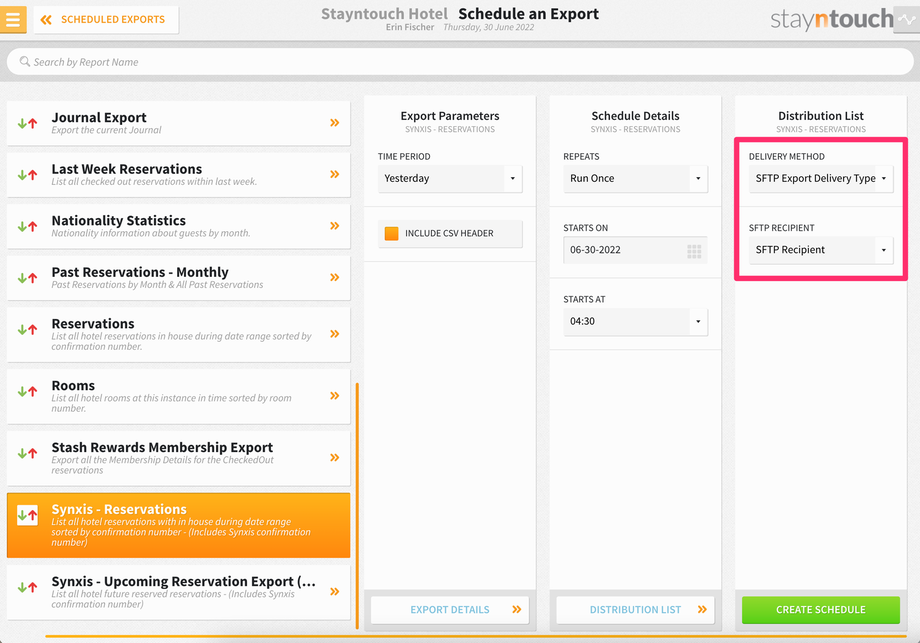
Task: Click the search magnifier icon
Action: click(25, 62)
